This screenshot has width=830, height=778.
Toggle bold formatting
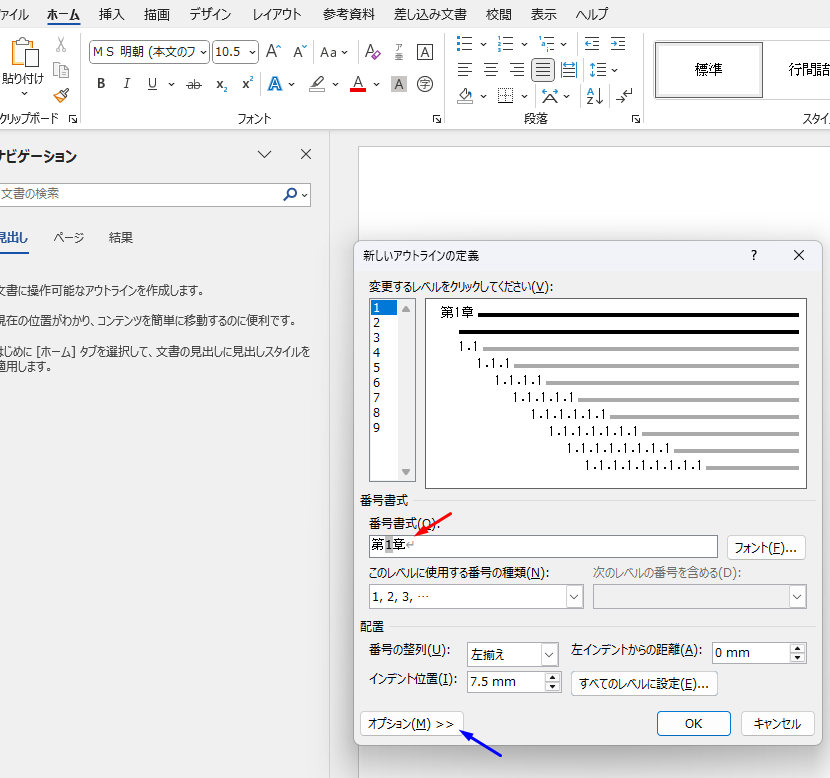pyautogui.click(x=101, y=84)
